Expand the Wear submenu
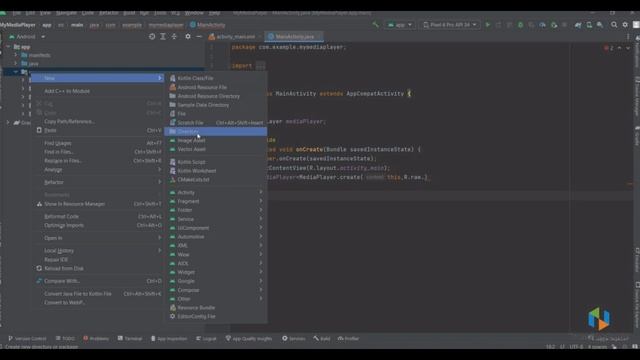 216,255
